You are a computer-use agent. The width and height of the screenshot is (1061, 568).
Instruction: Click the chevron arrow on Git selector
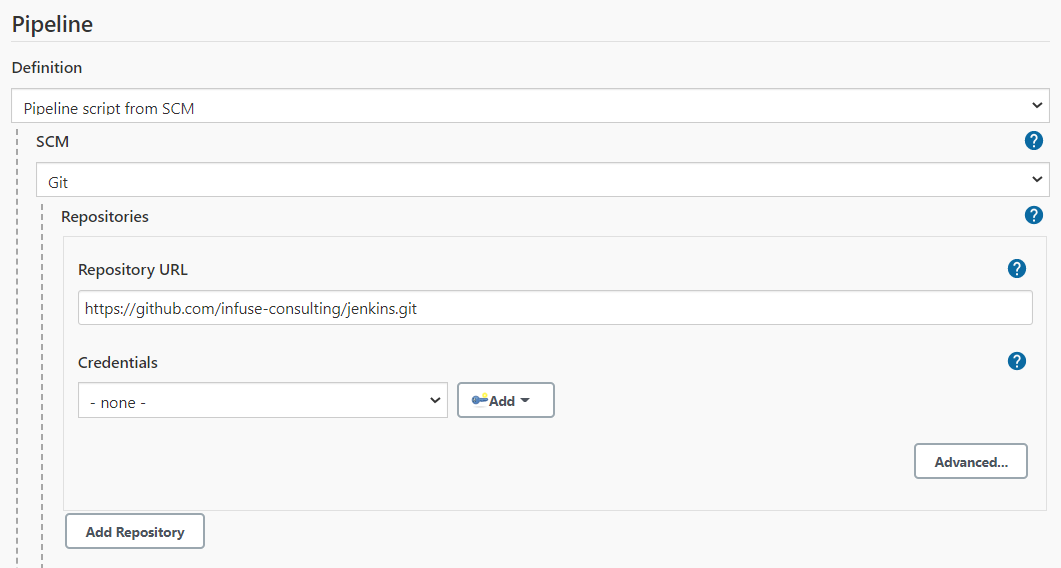pos(1037,179)
